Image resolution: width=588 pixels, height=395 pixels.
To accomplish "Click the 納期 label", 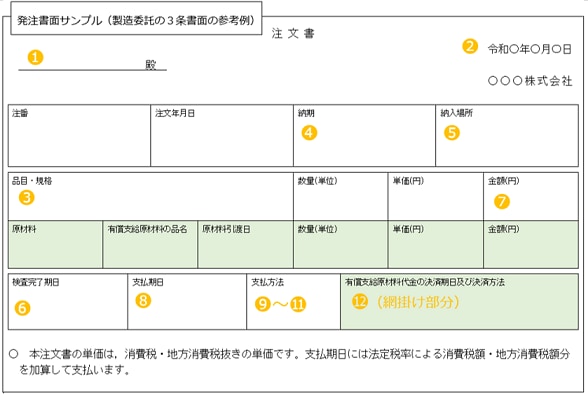I will pyautogui.click(x=306, y=113).
